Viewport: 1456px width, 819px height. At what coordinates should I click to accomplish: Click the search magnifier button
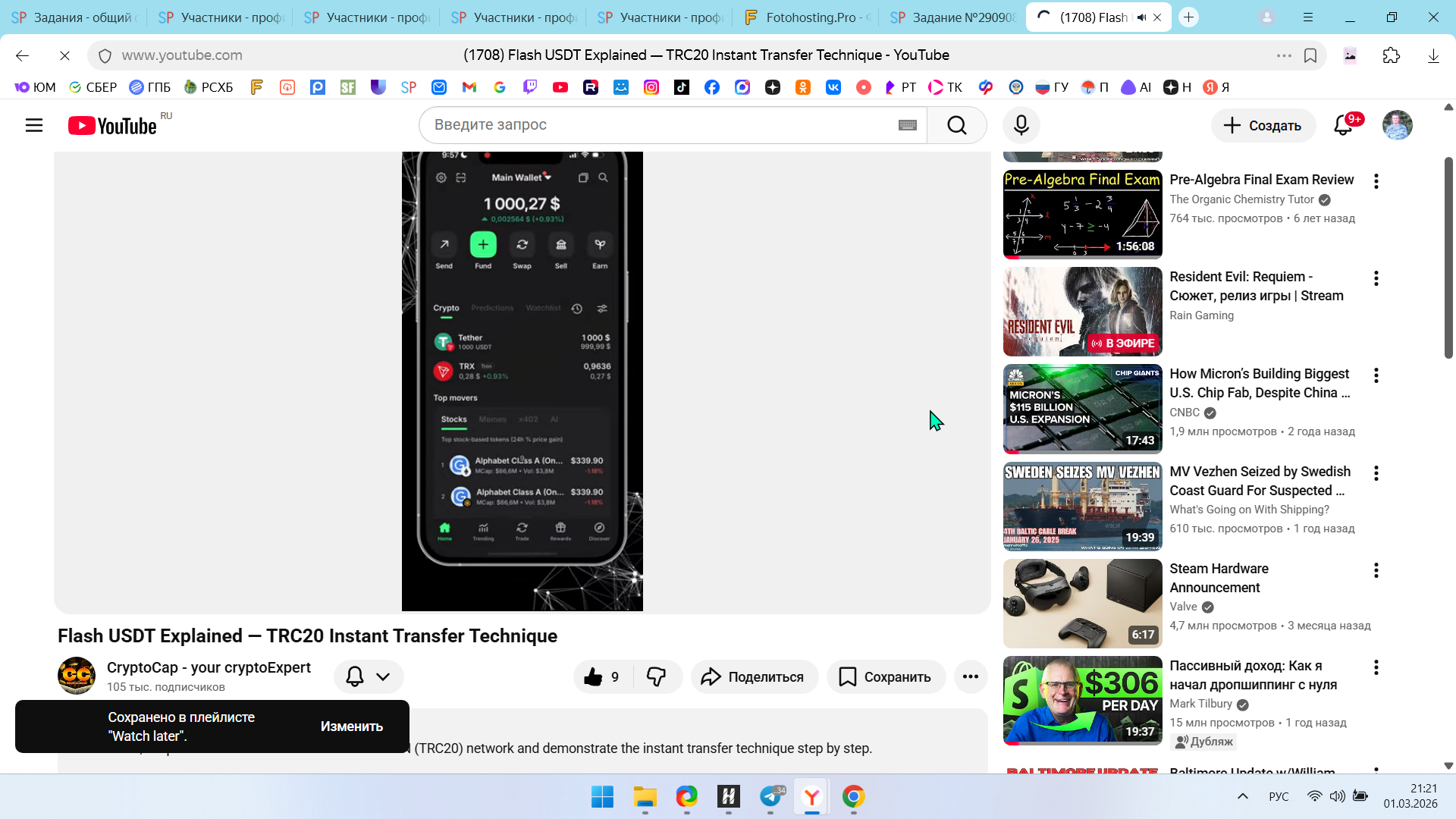click(x=956, y=125)
